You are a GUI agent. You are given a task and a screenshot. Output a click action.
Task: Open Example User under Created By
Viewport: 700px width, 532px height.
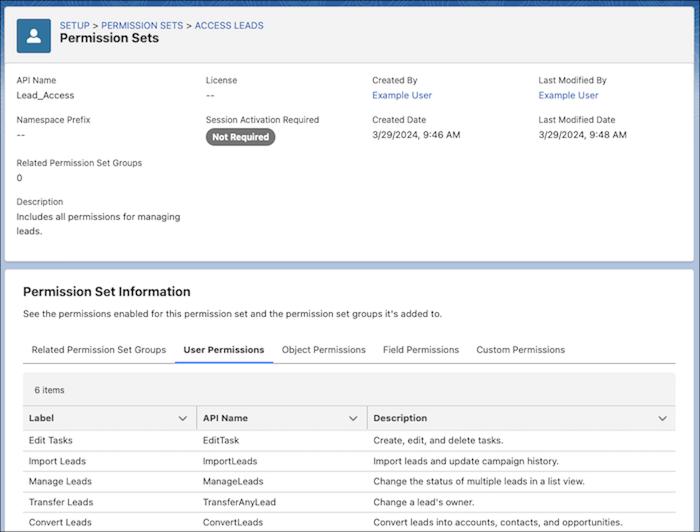point(402,96)
